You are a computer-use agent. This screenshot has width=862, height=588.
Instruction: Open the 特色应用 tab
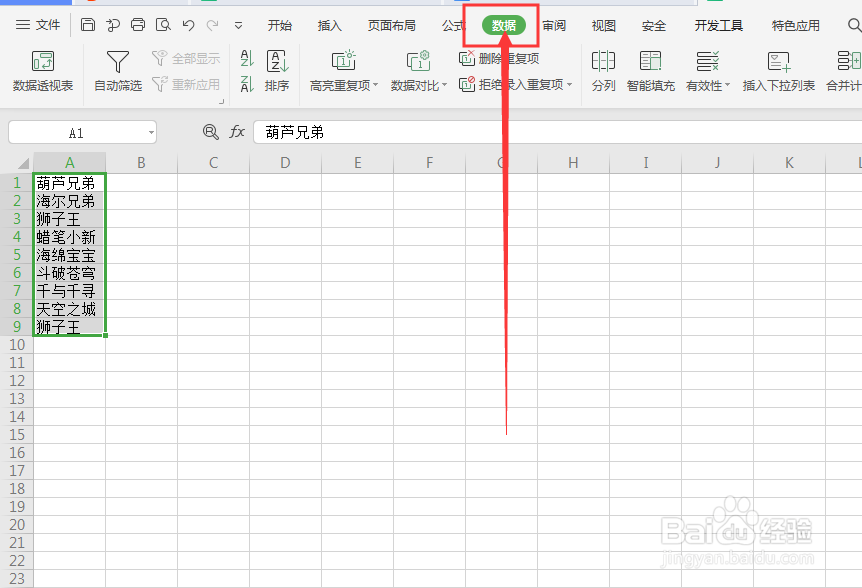795,25
